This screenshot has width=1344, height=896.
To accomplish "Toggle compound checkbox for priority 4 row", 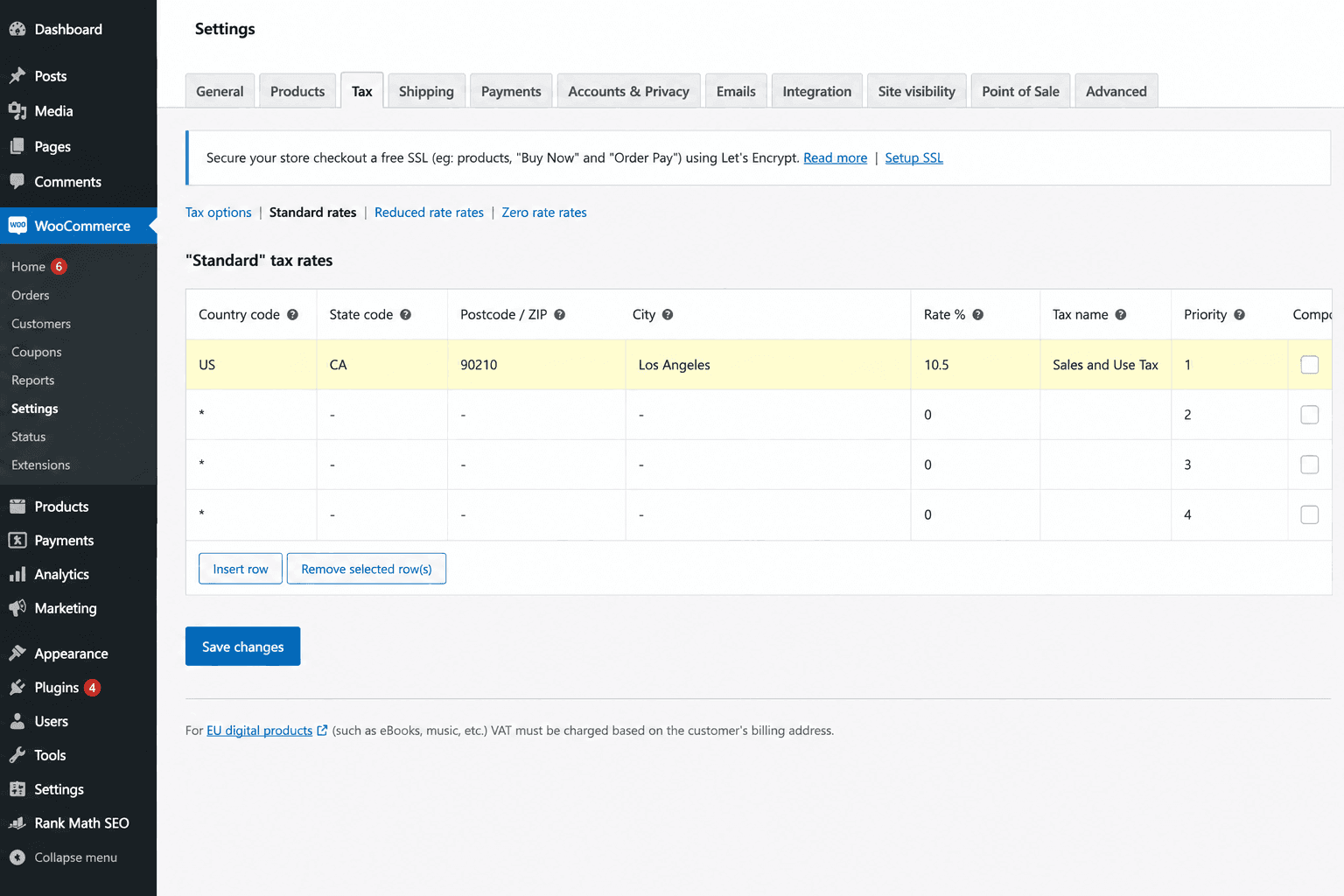I will [x=1309, y=514].
